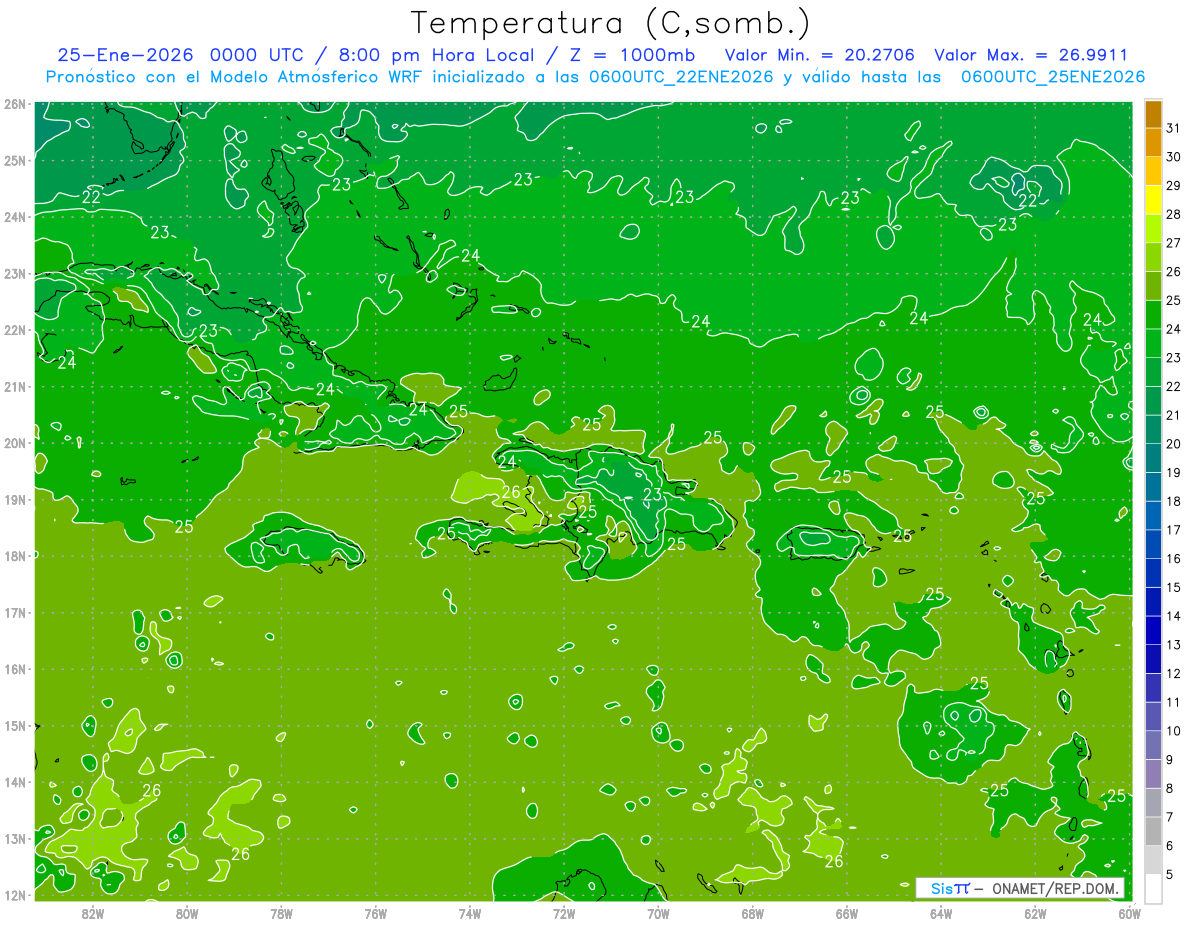Pick the yellow swatch between 28 and 29
This screenshot has height=927, width=1200.
tap(1153, 200)
